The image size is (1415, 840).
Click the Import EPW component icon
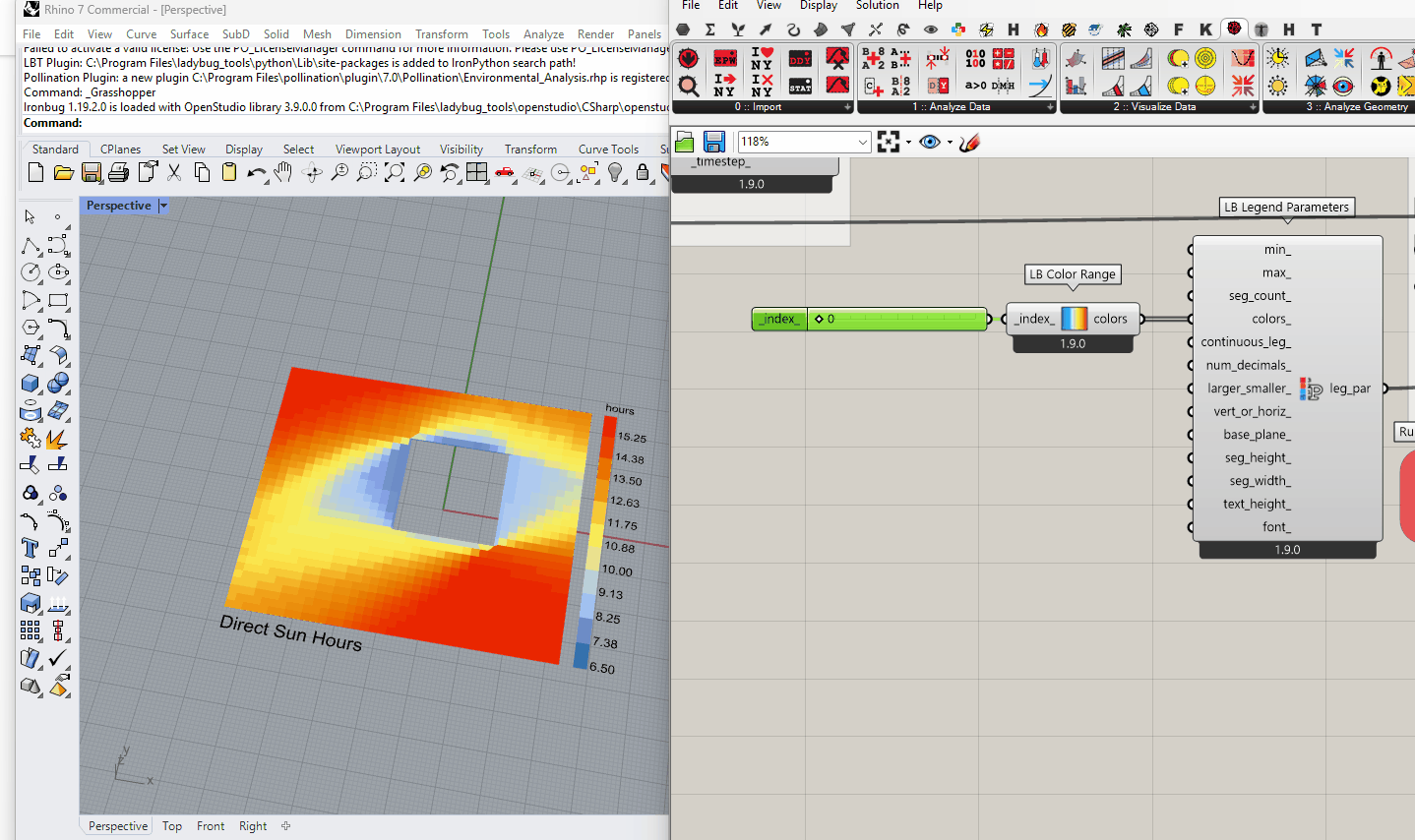click(x=725, y=59)
